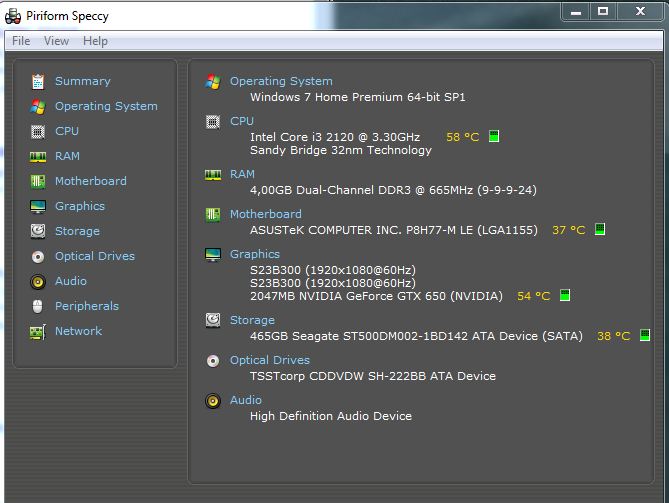669x503 pixels.
Task: Click the CPU chip icon in summary panel
Action: (212, 122)
